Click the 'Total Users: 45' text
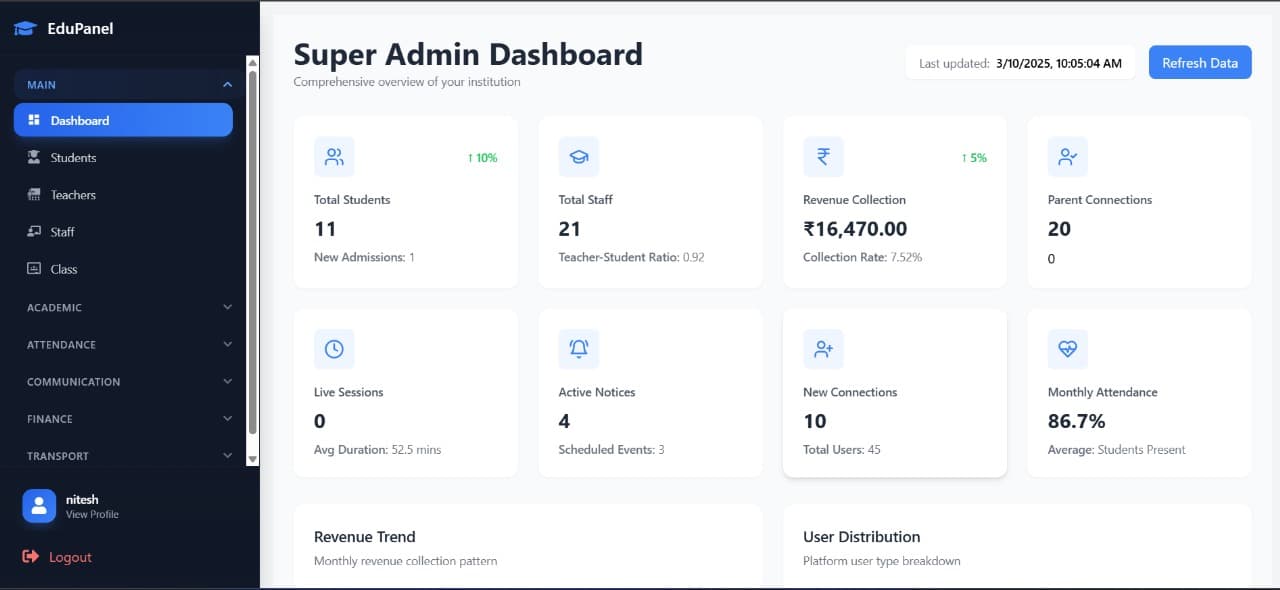Image resolution: width=1280 pixels, height=590 pixels. (842, 450)
